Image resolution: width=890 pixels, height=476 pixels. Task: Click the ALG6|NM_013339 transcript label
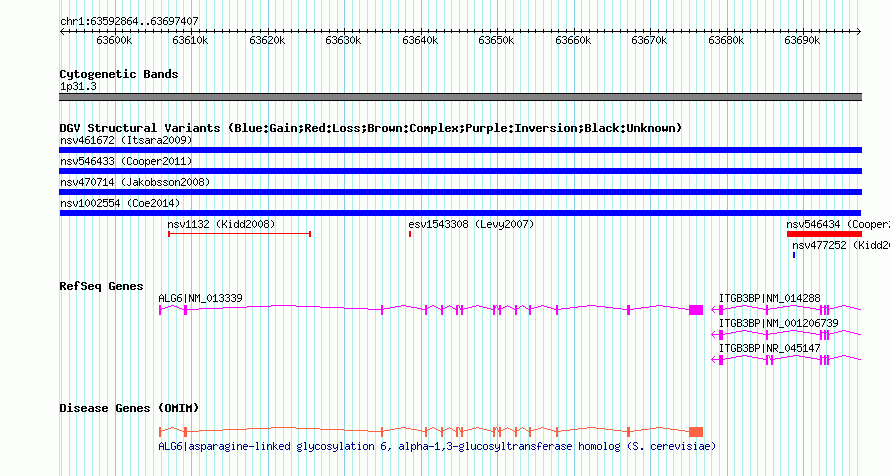click(x=200, y=298)
